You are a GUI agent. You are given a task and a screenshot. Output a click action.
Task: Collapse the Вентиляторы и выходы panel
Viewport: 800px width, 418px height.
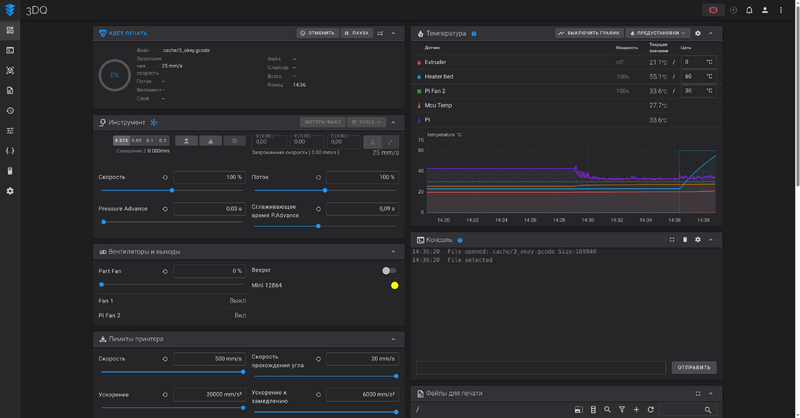(x=393, y=252)
